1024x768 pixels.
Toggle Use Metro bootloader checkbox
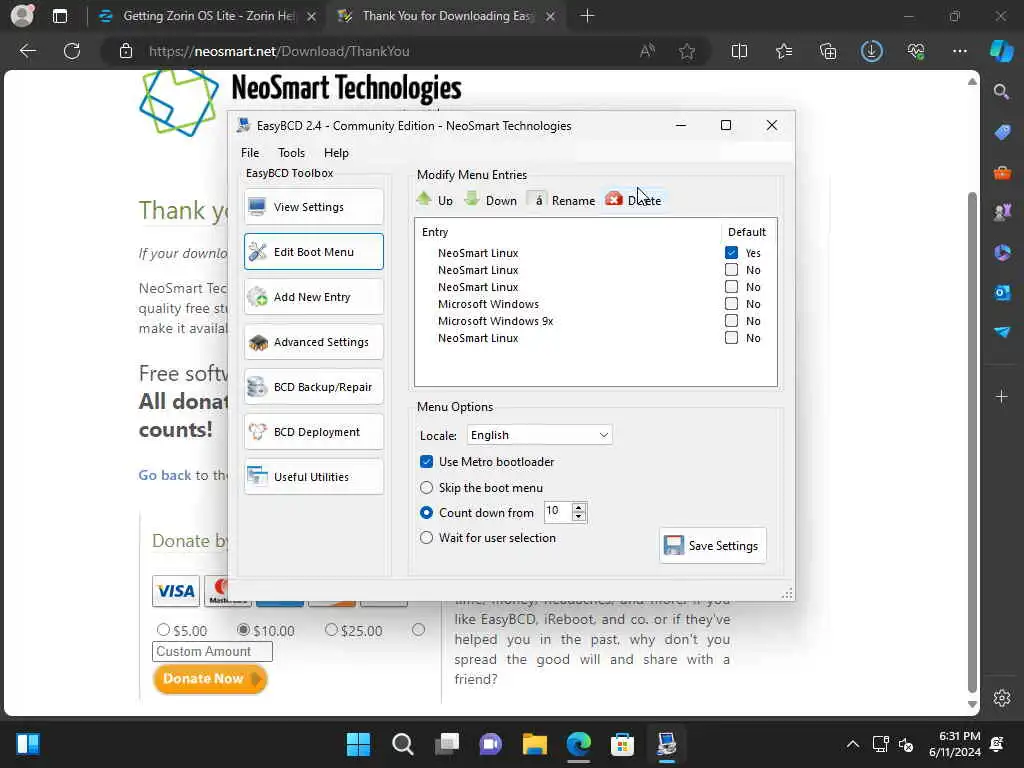click(426, 462)
